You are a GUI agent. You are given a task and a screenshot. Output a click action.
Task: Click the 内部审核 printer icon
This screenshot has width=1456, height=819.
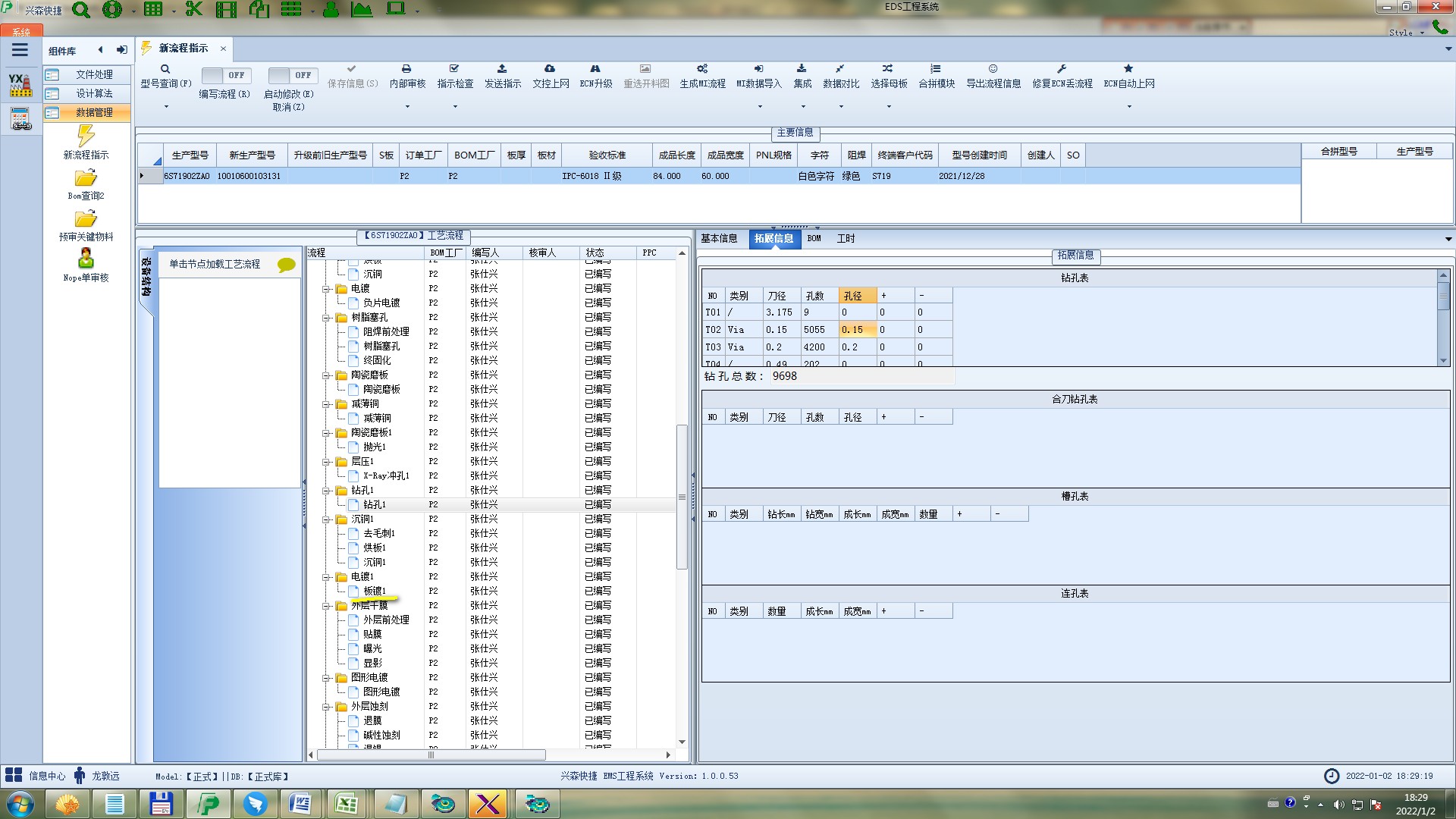406,69
